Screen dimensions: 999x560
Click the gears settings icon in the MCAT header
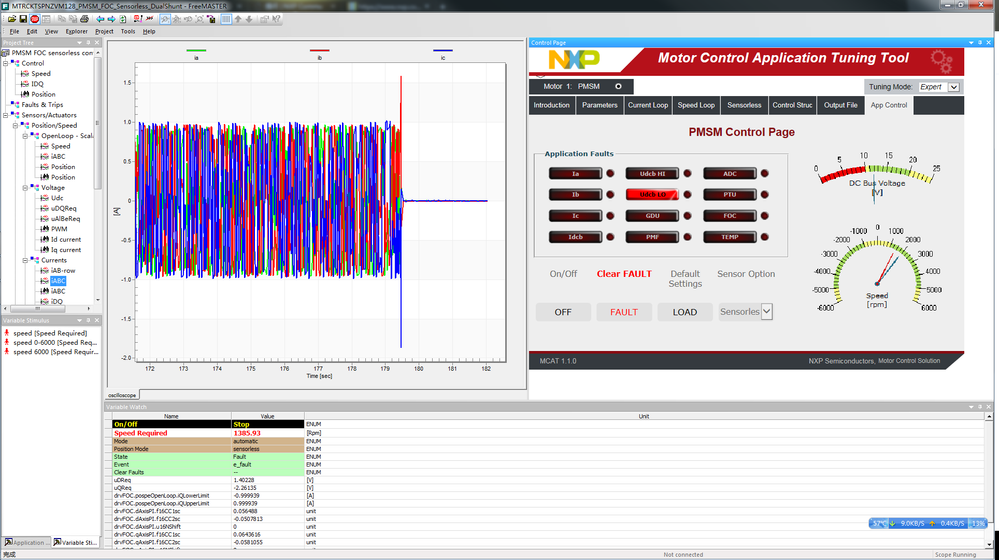[941, 61]
